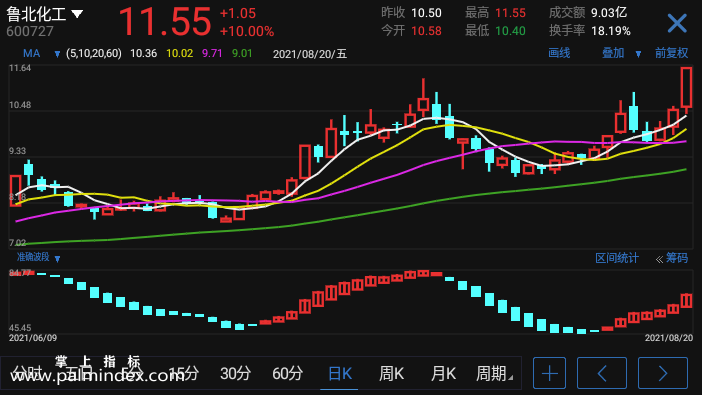702x395 pixels.
Task: Select the 30分 timeframe tab
Action: (x=235, y=373)
